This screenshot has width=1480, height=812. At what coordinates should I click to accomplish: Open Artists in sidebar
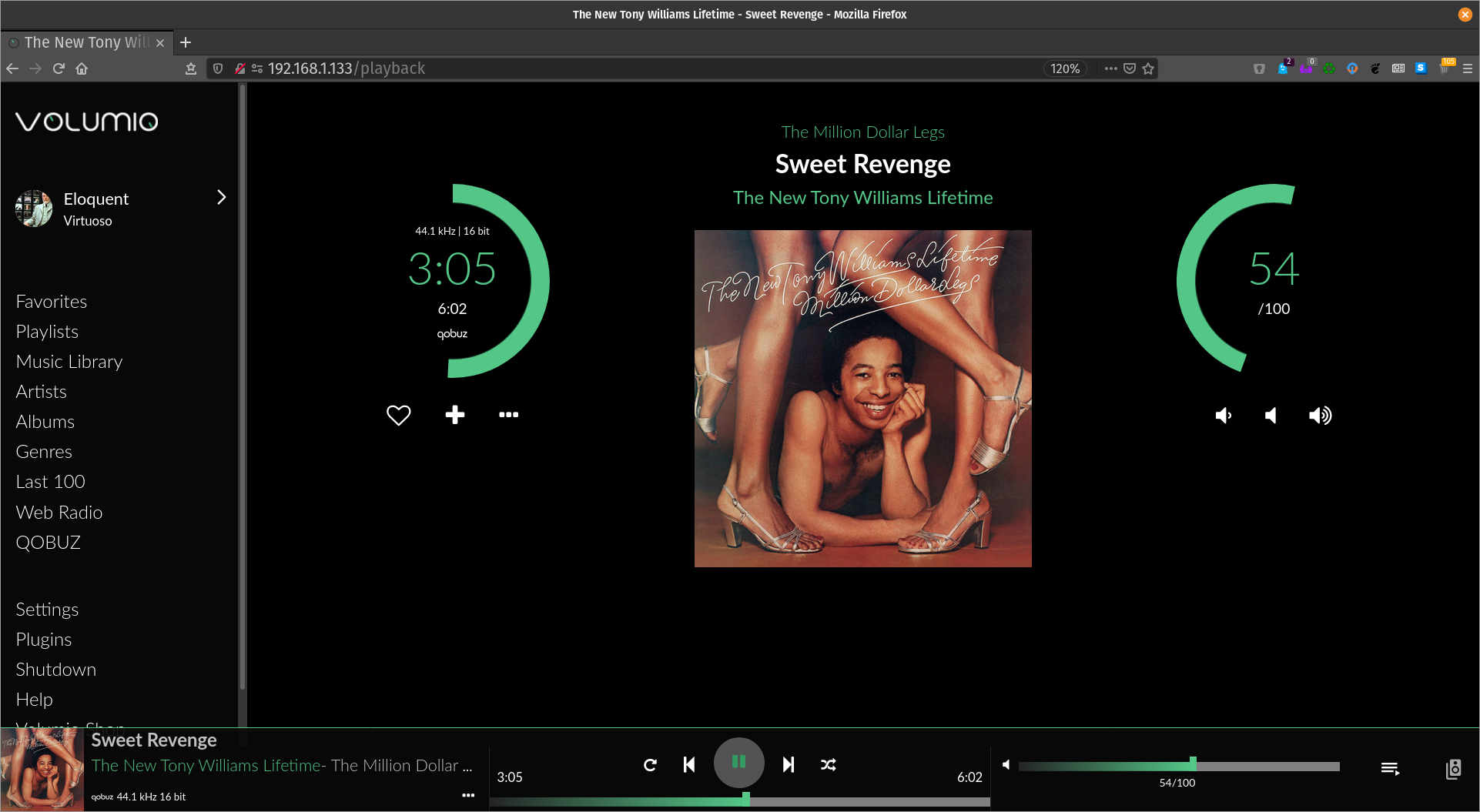42,392
